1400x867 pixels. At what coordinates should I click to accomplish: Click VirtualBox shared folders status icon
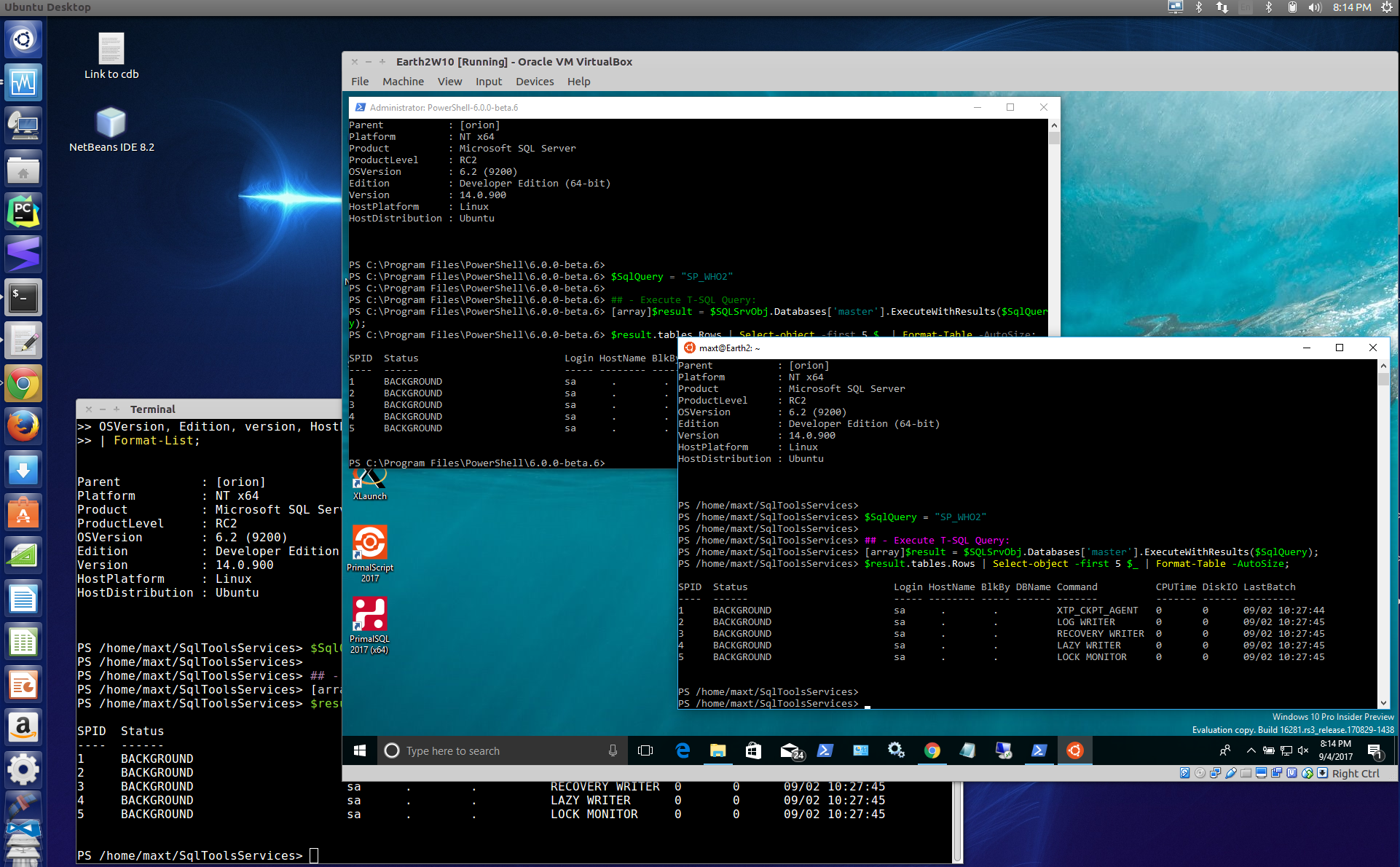click(x=1246, y=774)
